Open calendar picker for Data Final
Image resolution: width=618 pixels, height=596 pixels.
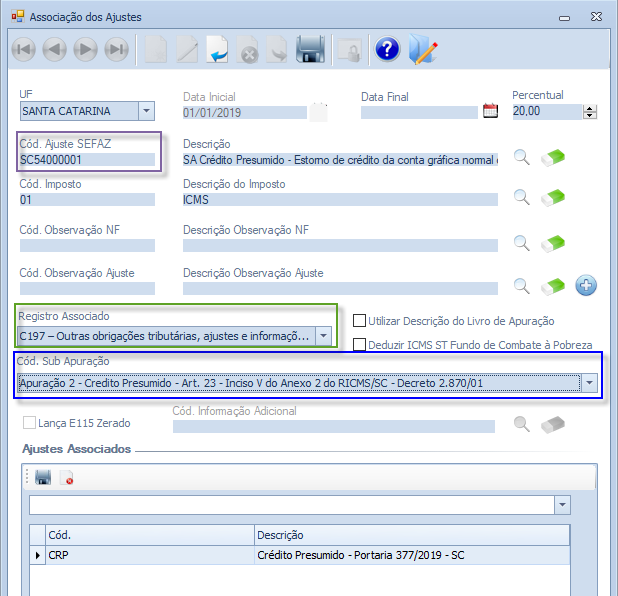[490, 111]
